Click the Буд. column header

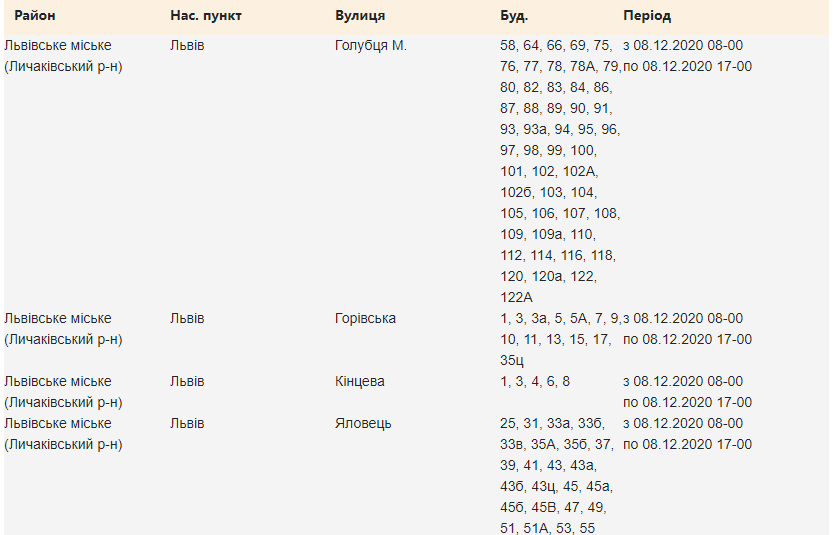pos(514,16)
